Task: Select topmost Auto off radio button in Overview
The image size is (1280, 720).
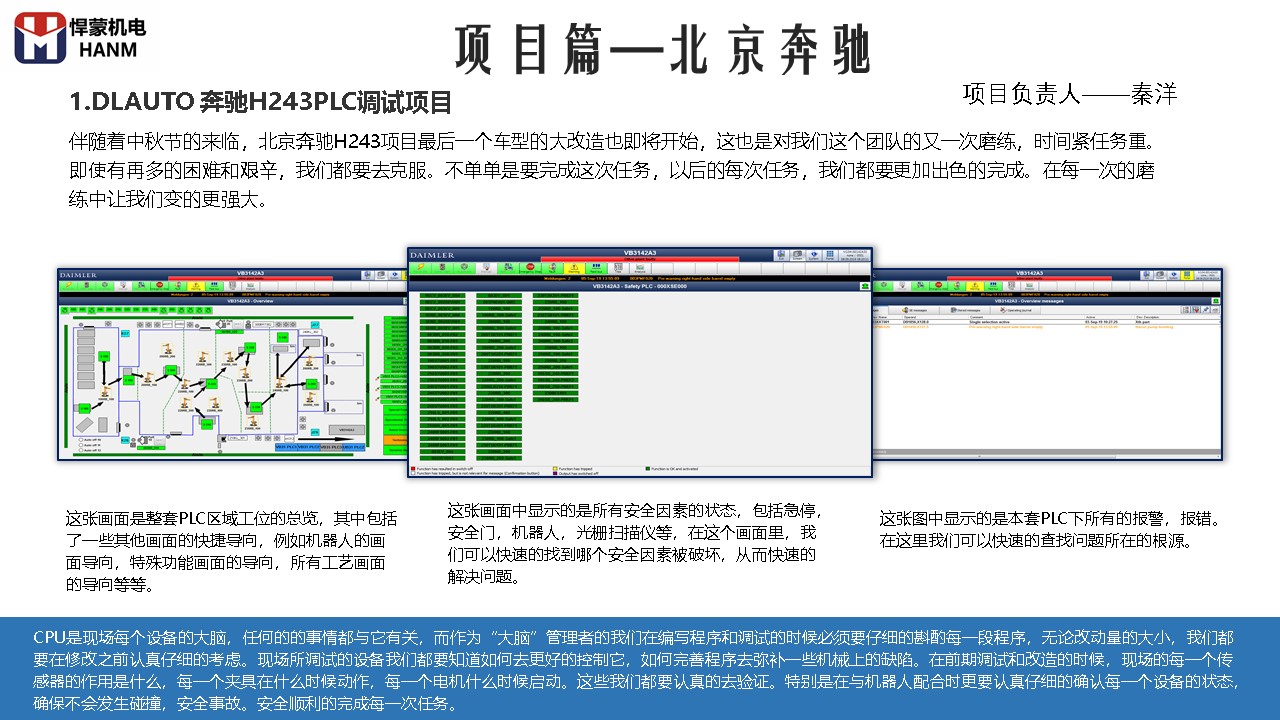Action: pyautogui.click(x=81, y=440)
